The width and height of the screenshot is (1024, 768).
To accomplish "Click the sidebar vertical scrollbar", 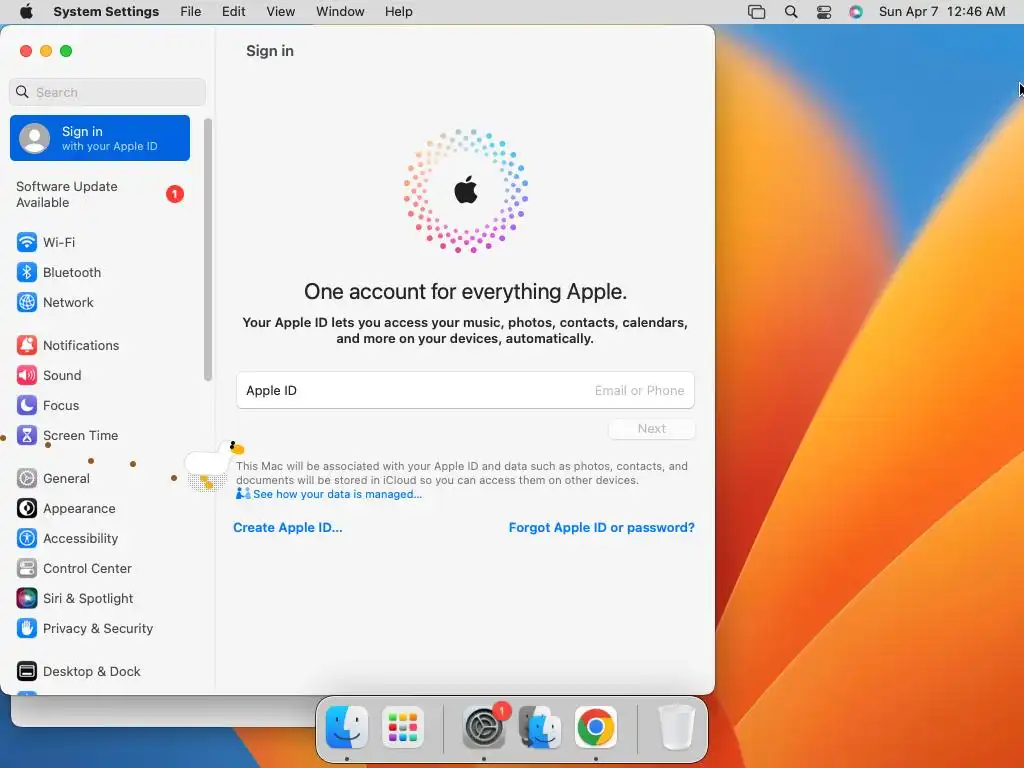I will [208, 249].
